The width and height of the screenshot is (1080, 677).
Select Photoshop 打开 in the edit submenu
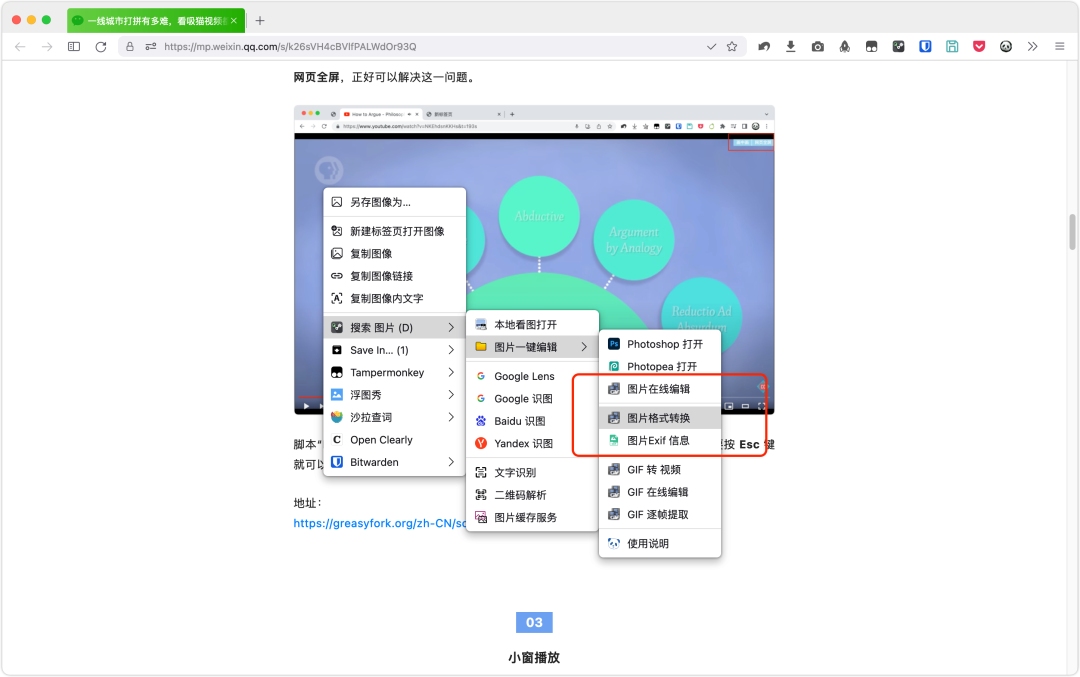pos(660,344)
